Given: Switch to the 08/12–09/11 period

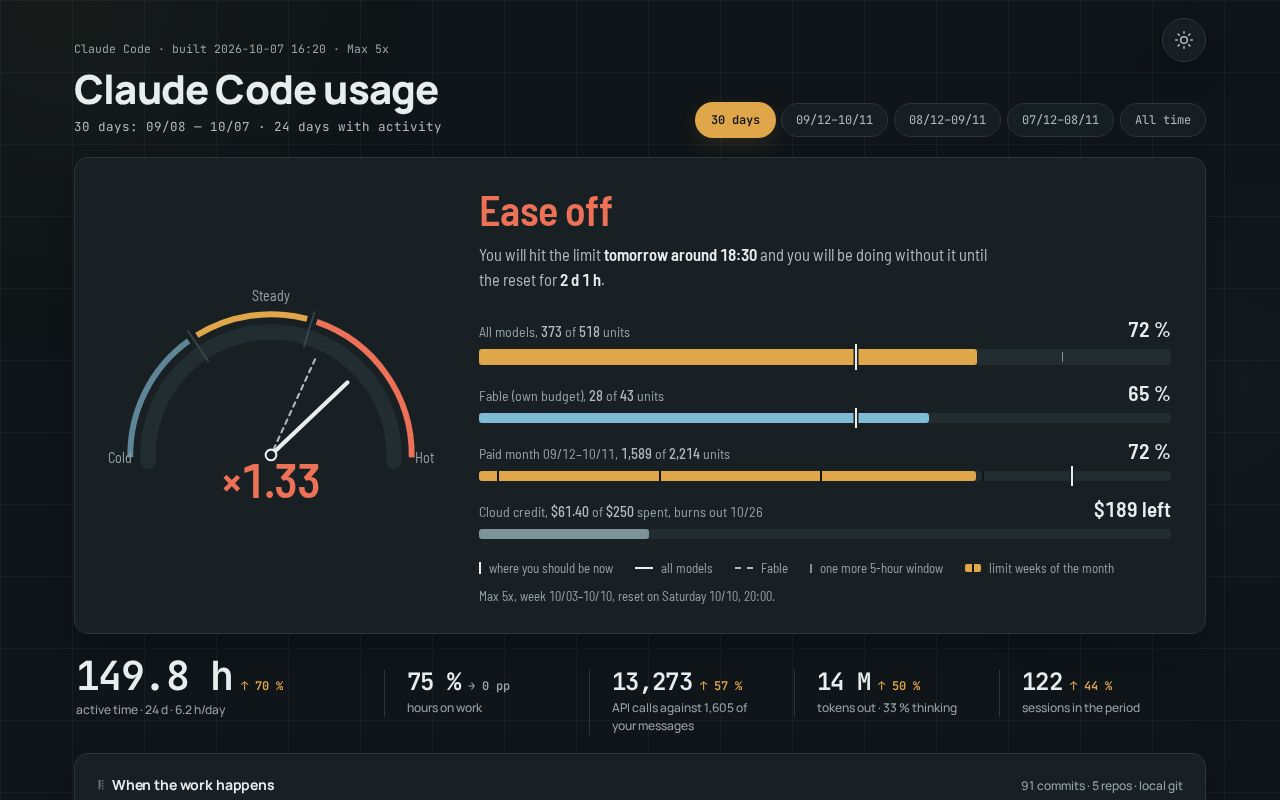Looking at the screenshot, I should click(x=947, y=120).
